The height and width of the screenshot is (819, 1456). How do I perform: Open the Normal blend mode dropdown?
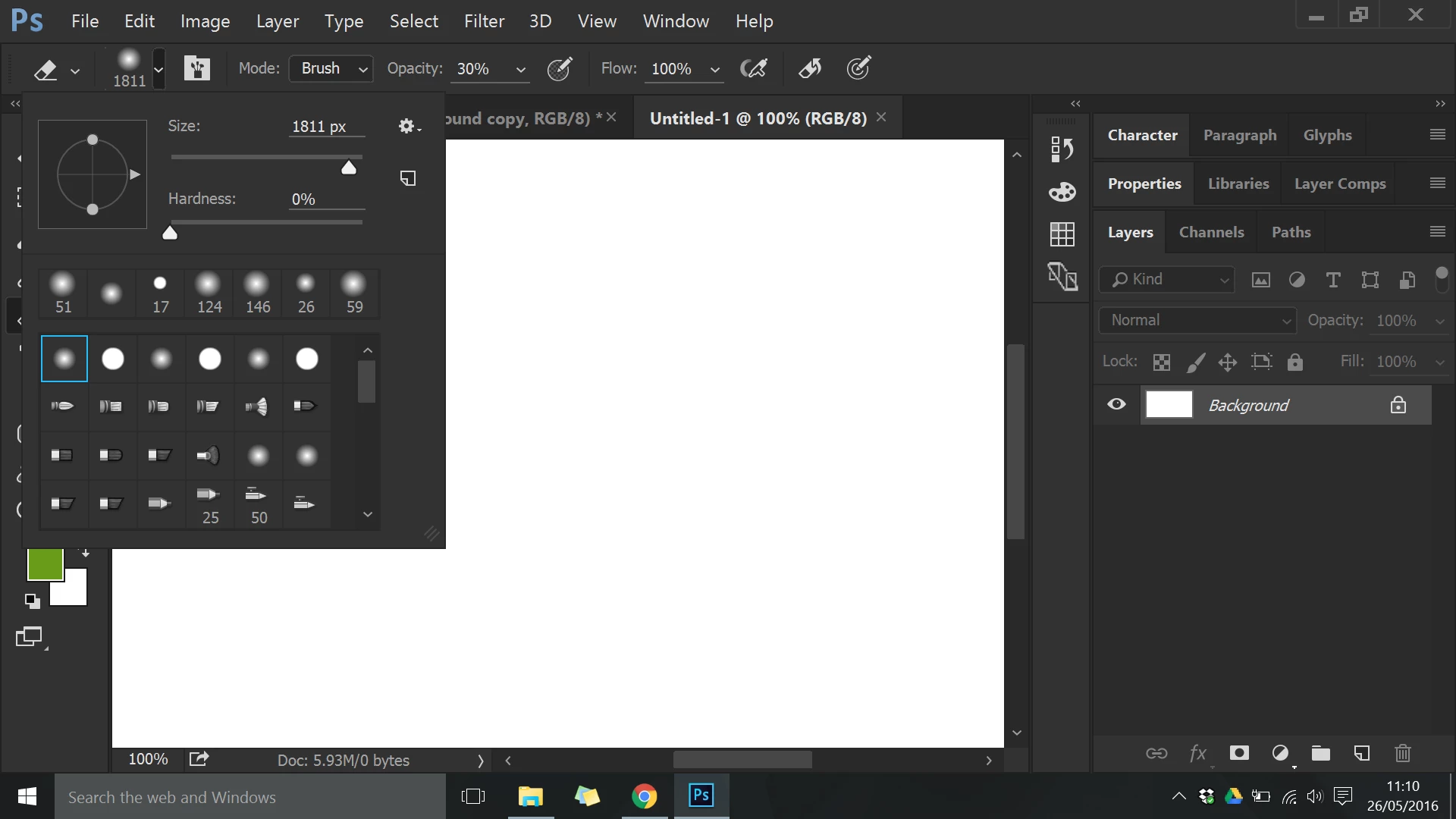click(1197, 320)
